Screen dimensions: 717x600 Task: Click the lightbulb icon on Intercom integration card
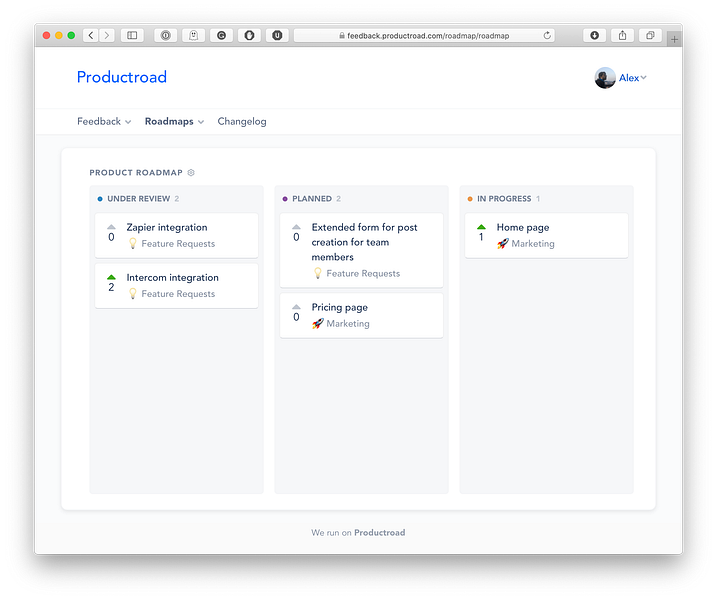pos(133,294)
